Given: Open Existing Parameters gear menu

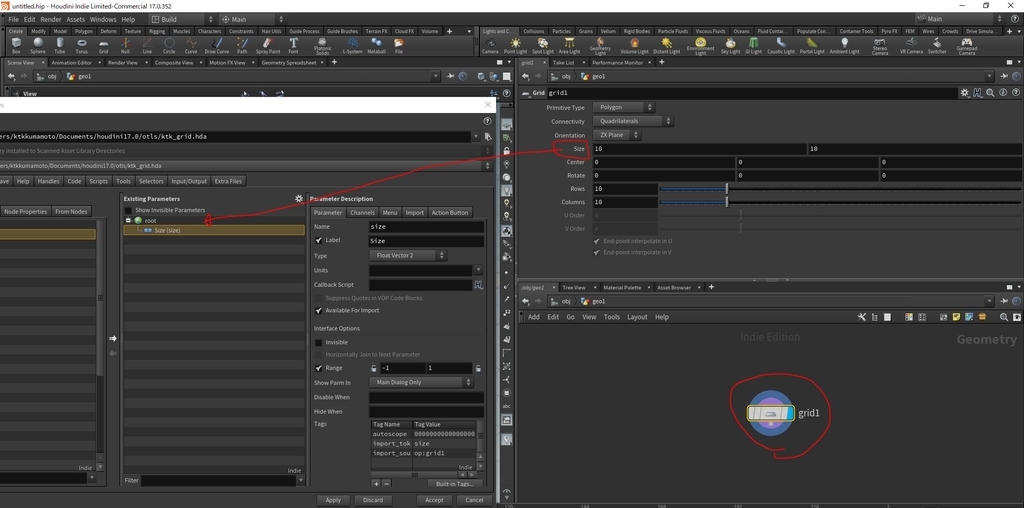Looking at the screenshot, I should pos(299,198).
